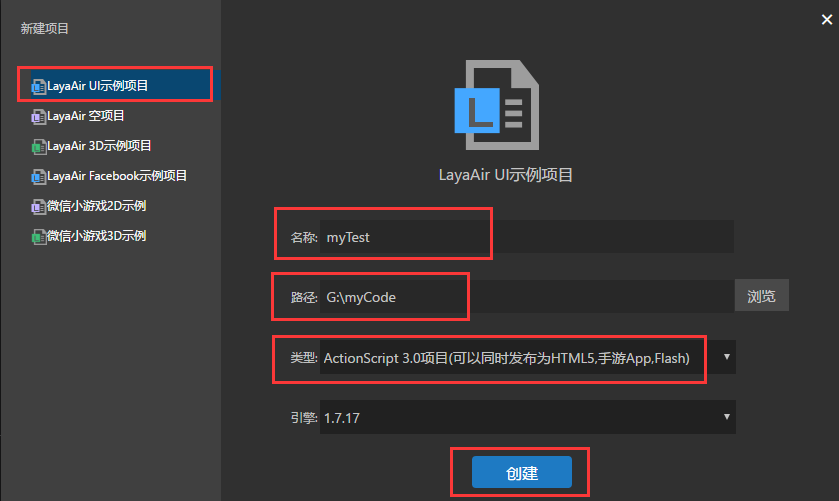Select LayaAir UI示例项目 template label
The width and height of the screenshot is (839, 501).
pyautogui.click(x=97, y=86)
